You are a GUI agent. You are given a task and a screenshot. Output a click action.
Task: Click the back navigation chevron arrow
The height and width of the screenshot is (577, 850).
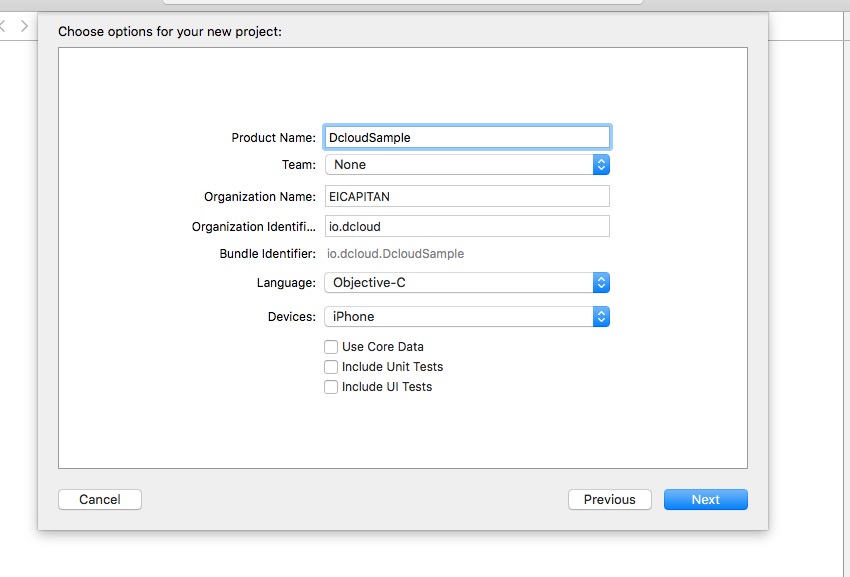click(x=3, y=25)
